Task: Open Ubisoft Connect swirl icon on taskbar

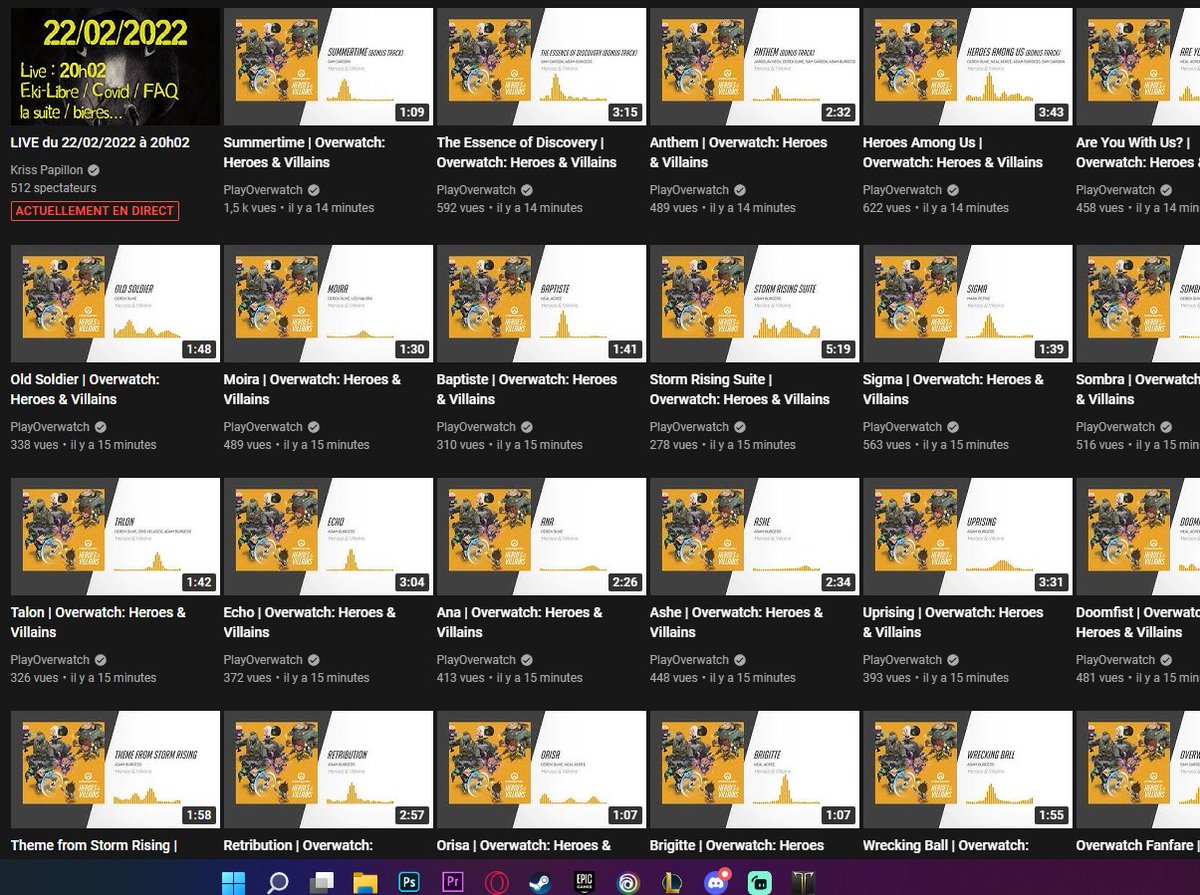Action: (628, 882)
